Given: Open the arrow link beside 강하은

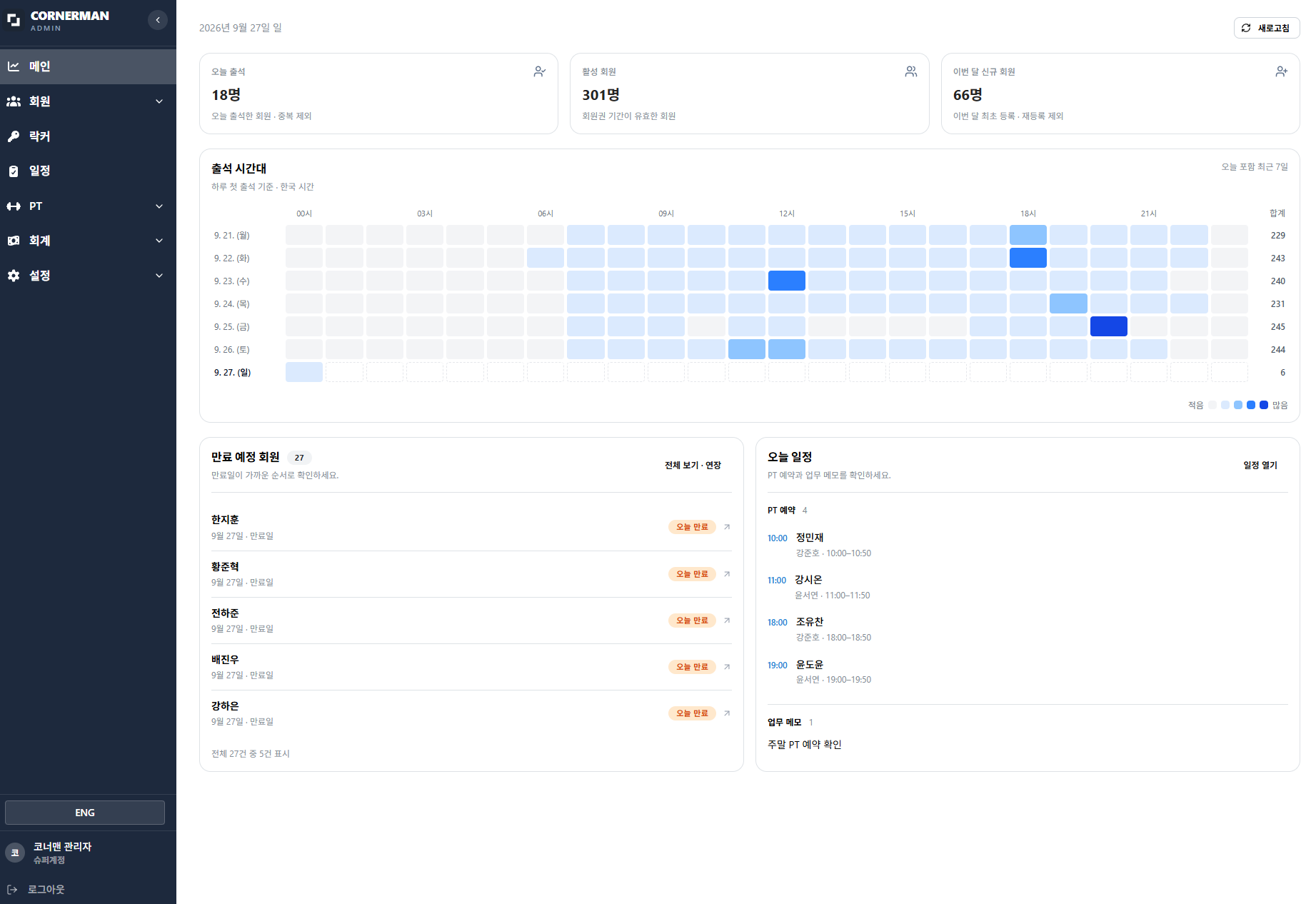Looking at the screenshot, I should coord(727,713).
